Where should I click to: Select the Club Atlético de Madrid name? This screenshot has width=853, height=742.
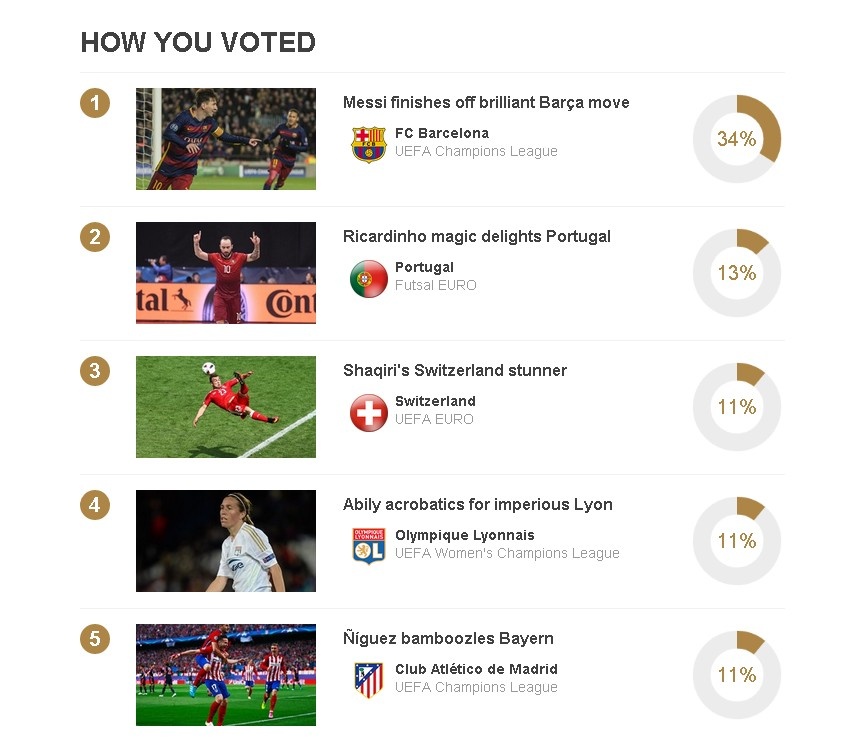pos(476,669)
